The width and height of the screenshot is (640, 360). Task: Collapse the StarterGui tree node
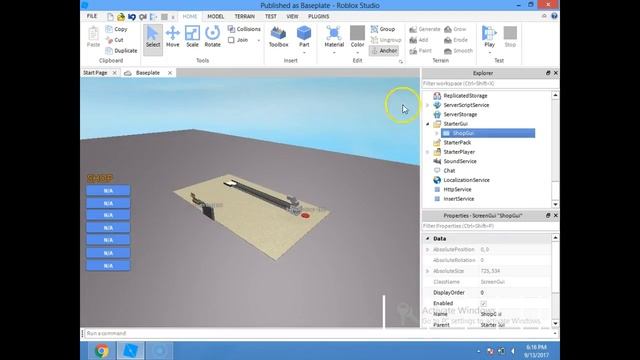pos(427,124)
